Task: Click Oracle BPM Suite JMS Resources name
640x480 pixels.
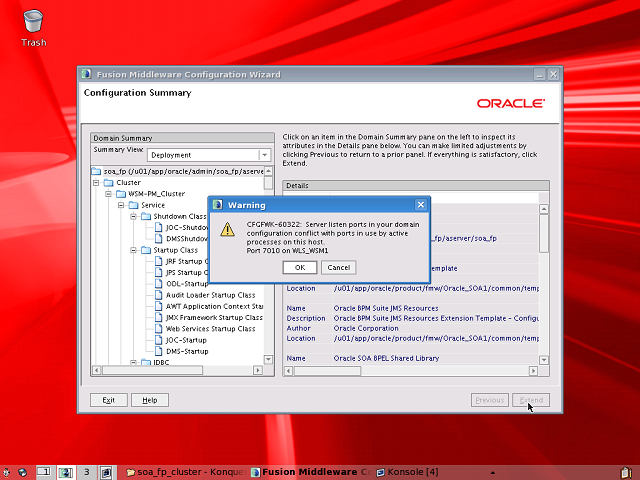Action: [386, 308]
